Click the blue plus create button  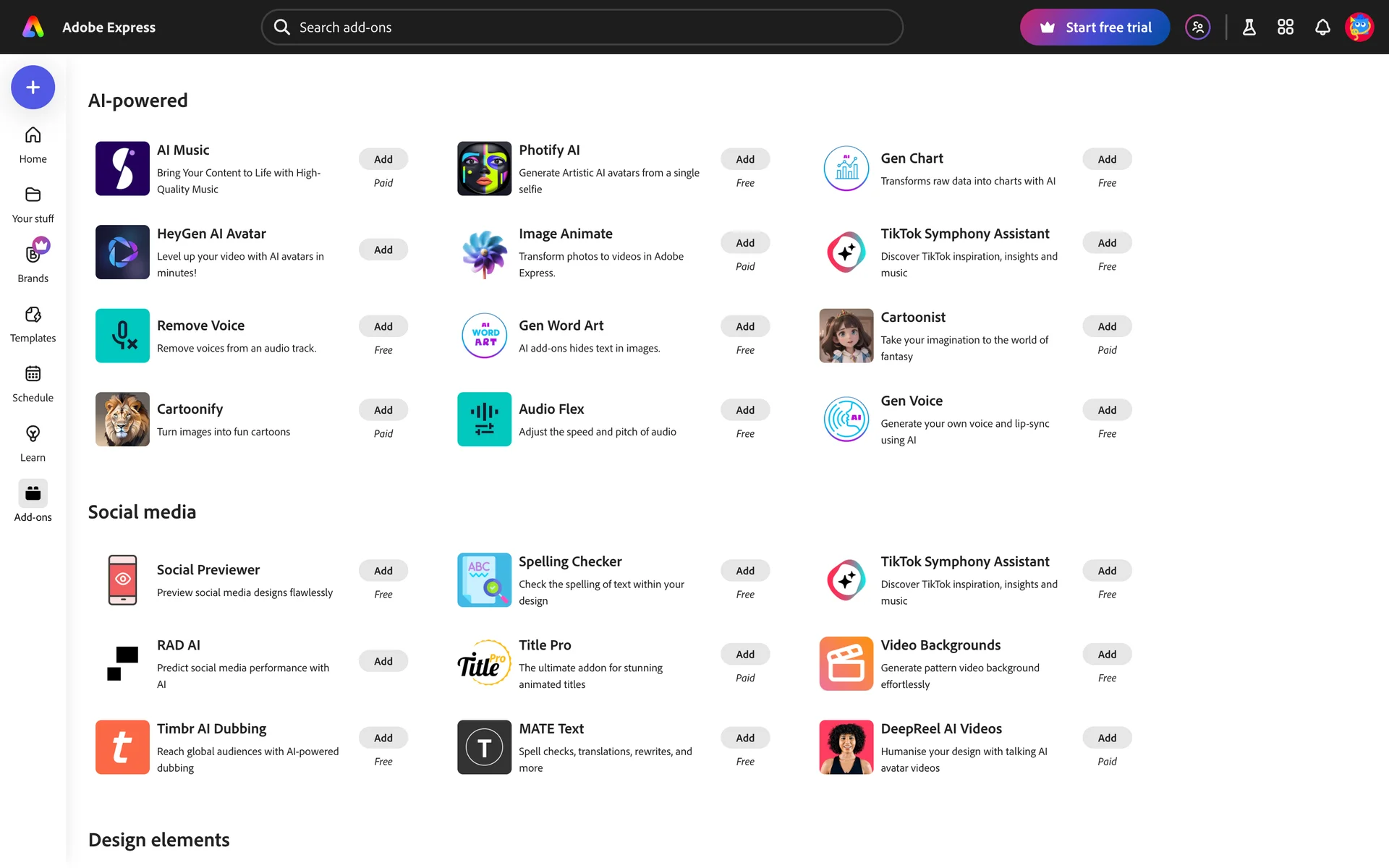coord(33,88)
